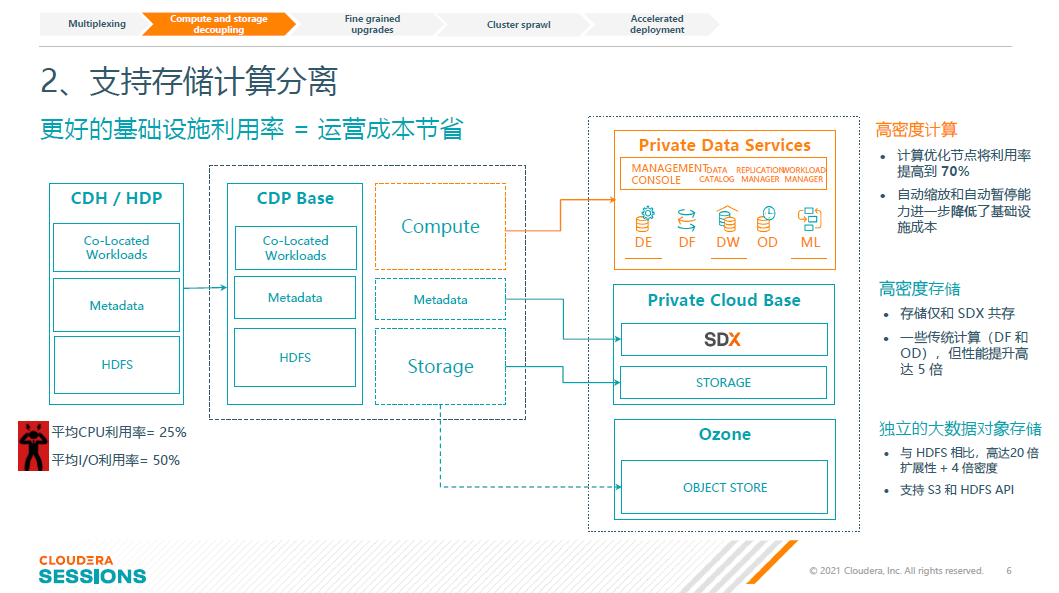Switch to Cluster sprawl tab
The image size is (1059, 593).
tap(519, 24)
